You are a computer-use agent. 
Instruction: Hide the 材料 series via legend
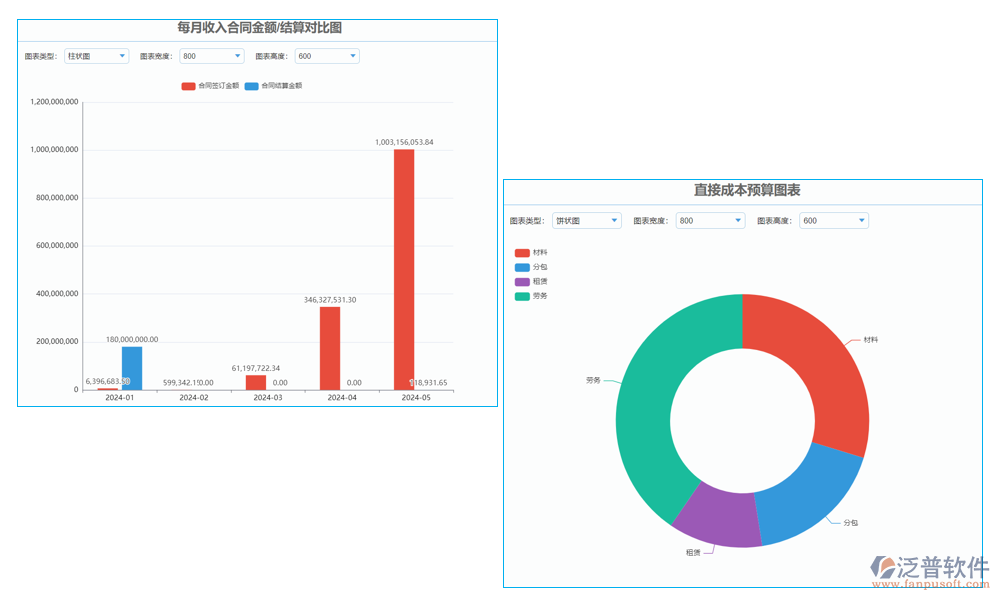click(x=531, y=253)
